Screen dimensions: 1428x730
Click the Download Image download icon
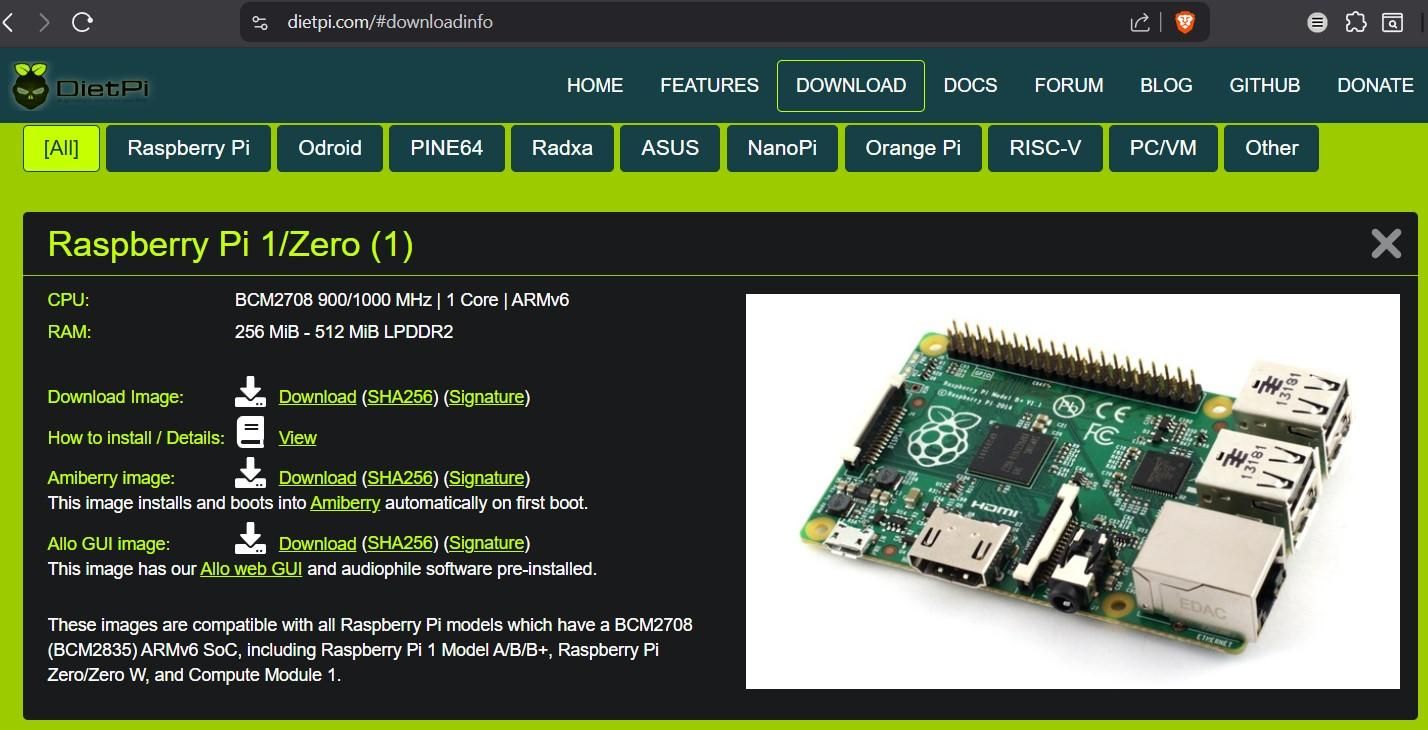[x=250, y=393]
